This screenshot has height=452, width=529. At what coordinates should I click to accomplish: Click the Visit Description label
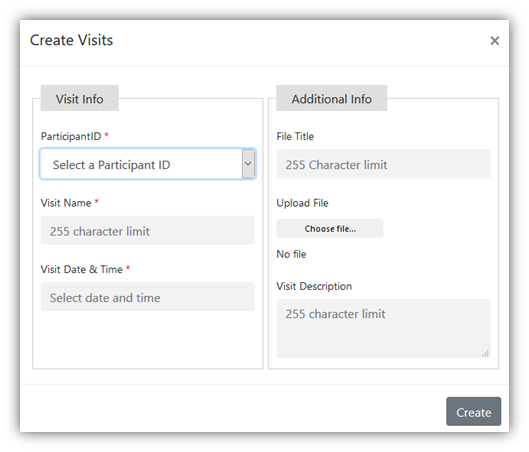[x=314, y=286]
